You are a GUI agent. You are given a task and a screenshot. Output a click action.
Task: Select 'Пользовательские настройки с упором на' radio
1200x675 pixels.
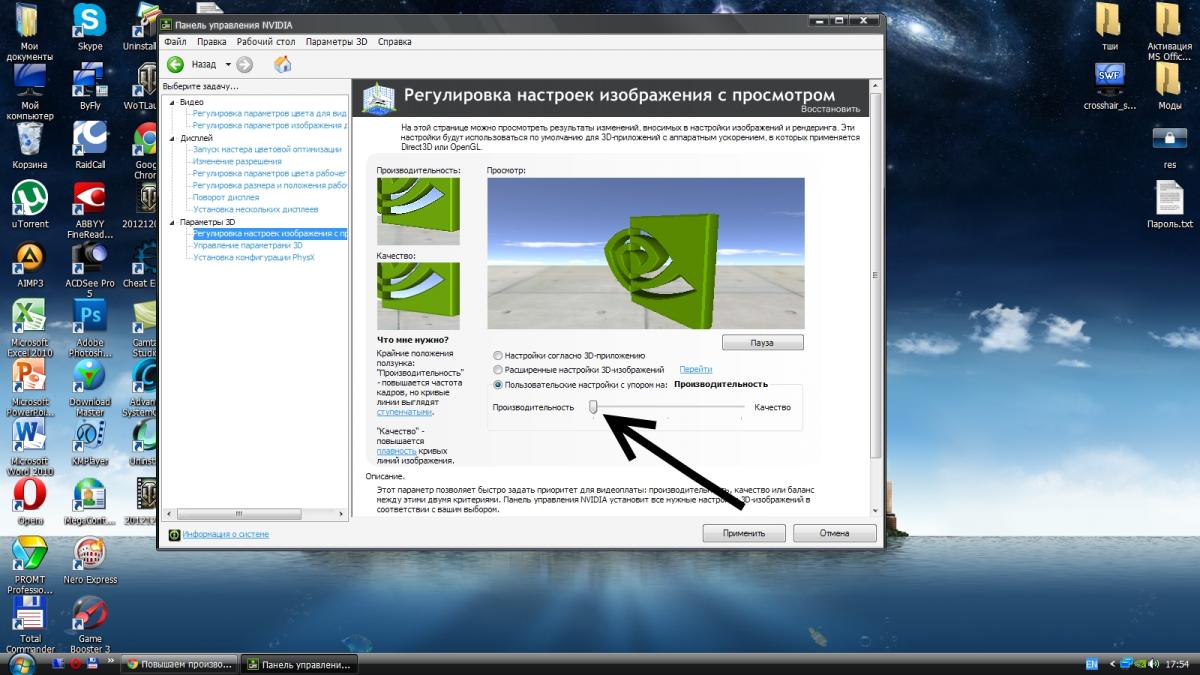pyautogui.click(x=498, y=384)
